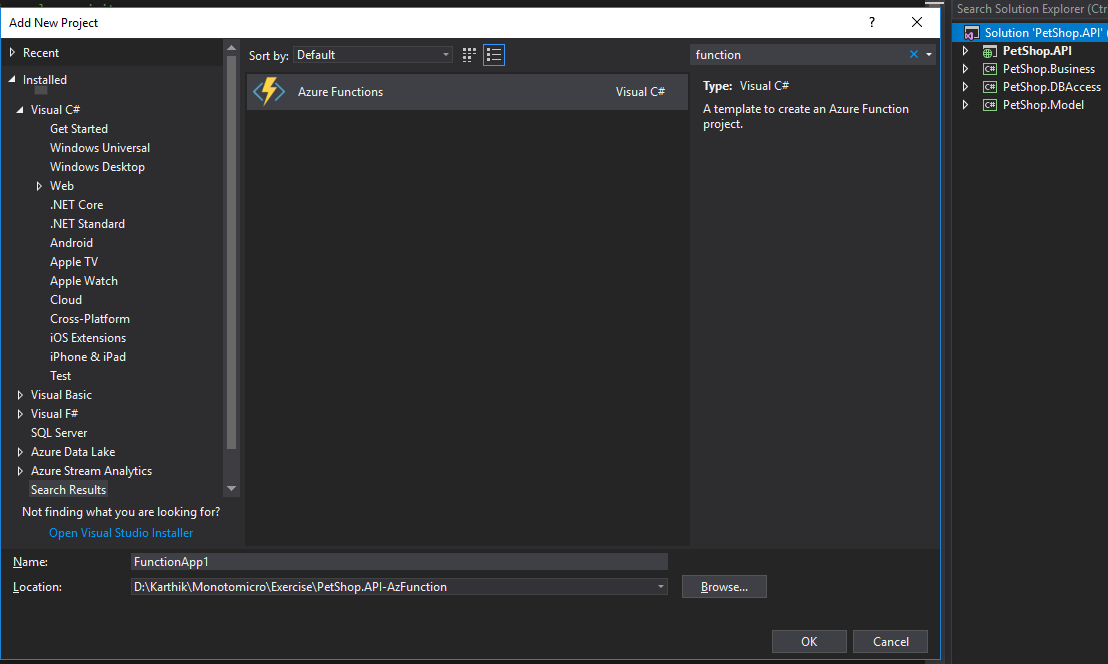This screenshot has width=1108, height=664.
Task: Cancel the Add New Project dialog
Action: coord(890,641)
